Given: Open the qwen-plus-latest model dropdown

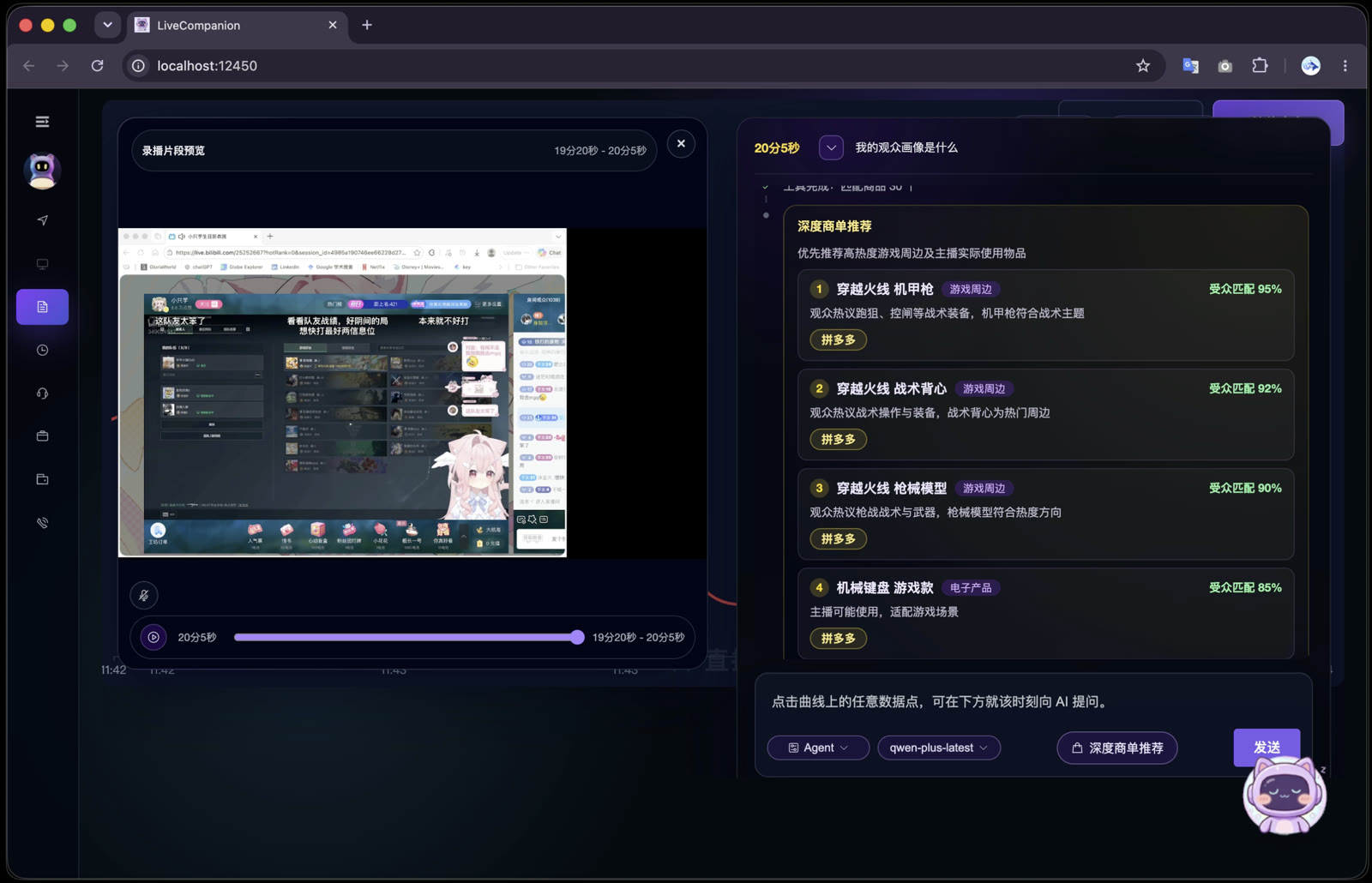Looking at the screenshot, I should [x=939, y=748].
